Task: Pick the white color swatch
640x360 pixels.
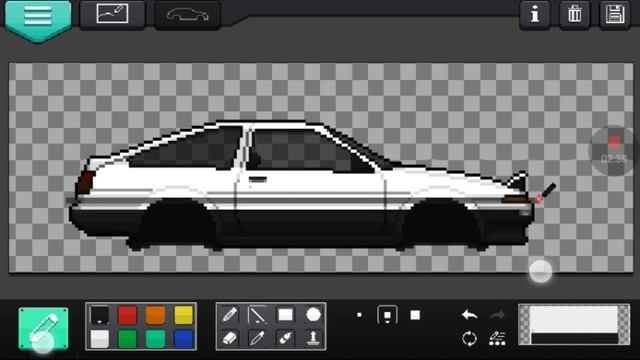Action: pyautogui.click(x=99, y=339)
